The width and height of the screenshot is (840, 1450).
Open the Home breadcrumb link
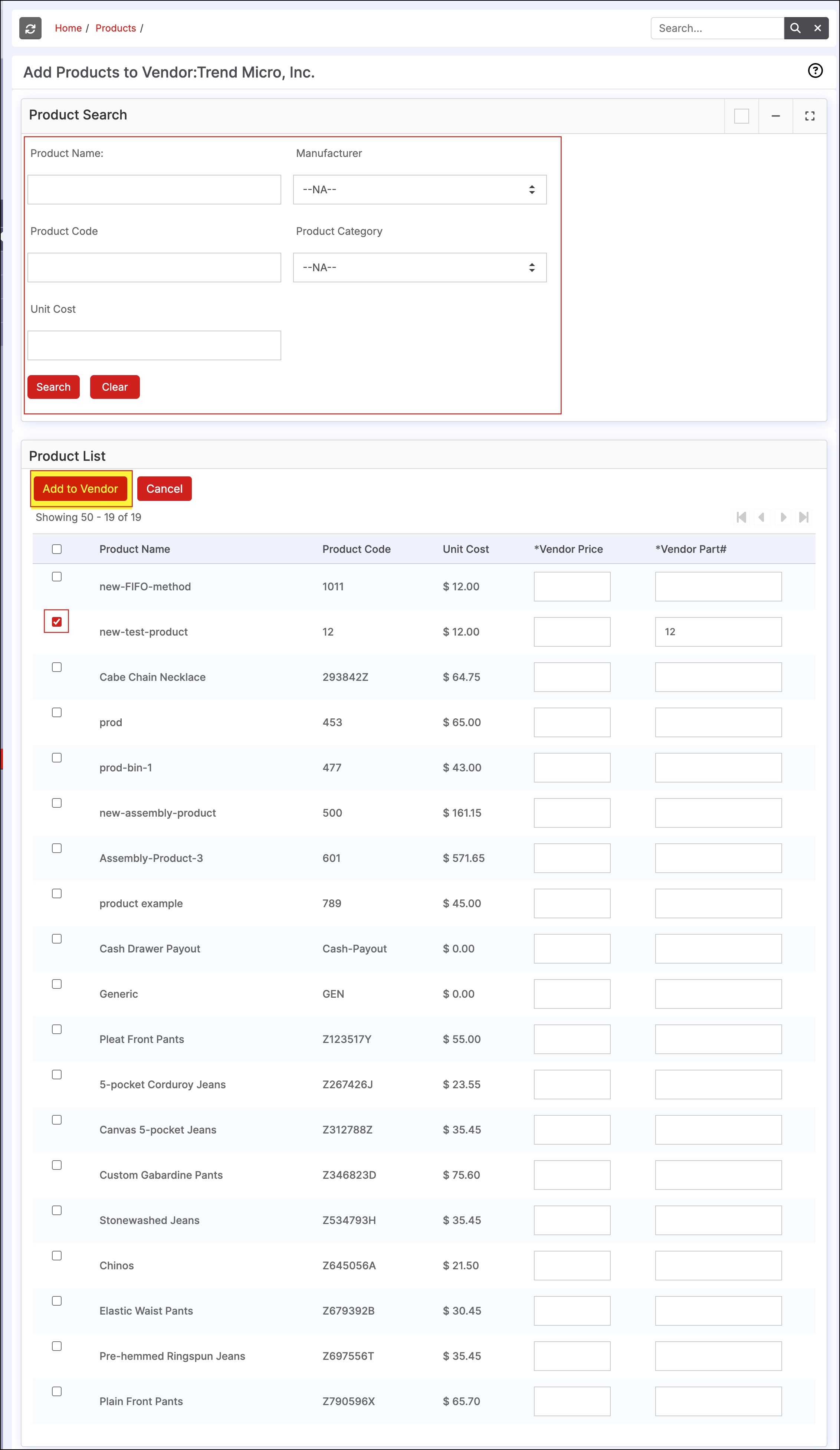pyautogui.click(x=69, y=28)
